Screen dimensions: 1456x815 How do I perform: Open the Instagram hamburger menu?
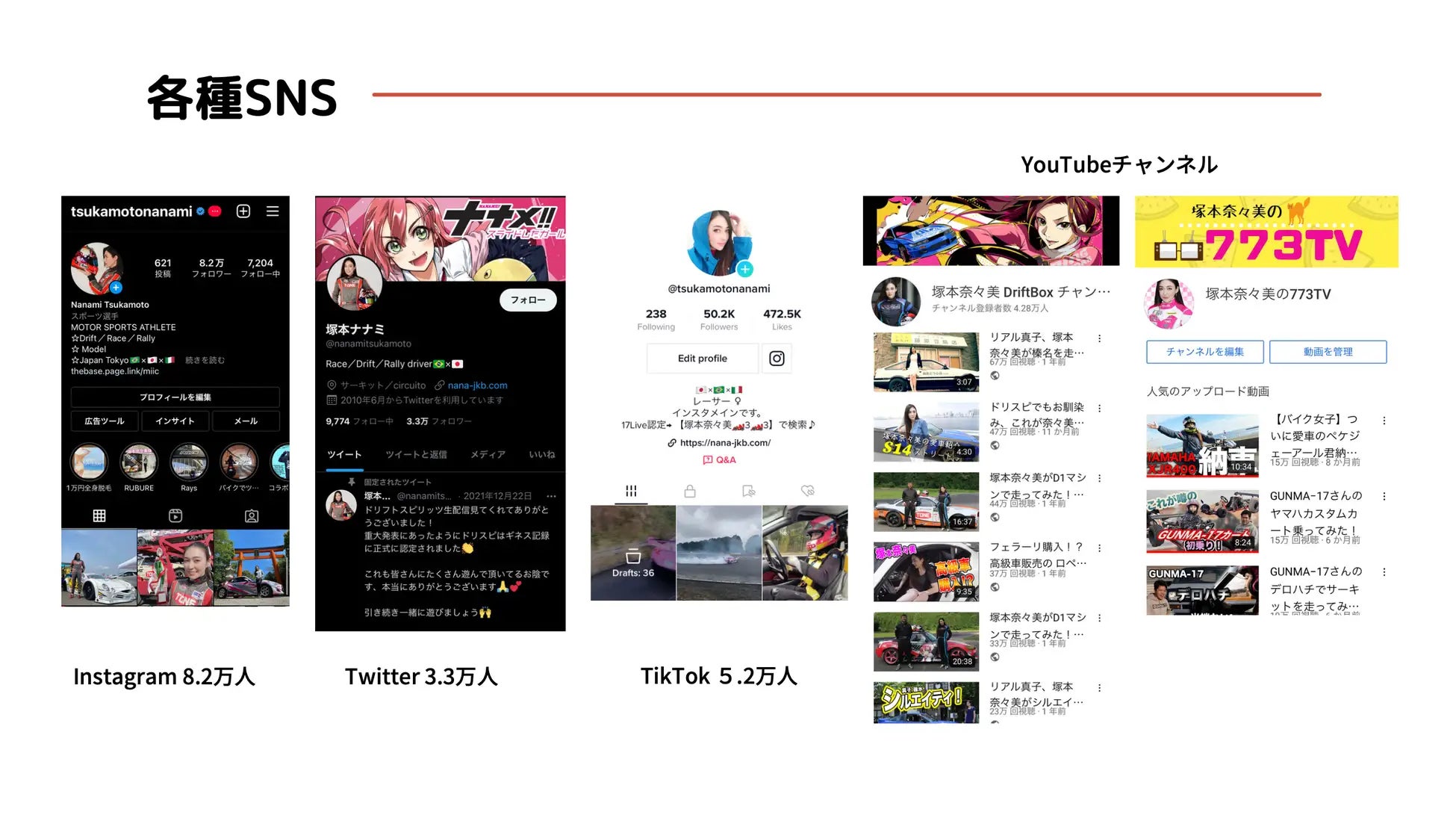(x=273, y=211)
